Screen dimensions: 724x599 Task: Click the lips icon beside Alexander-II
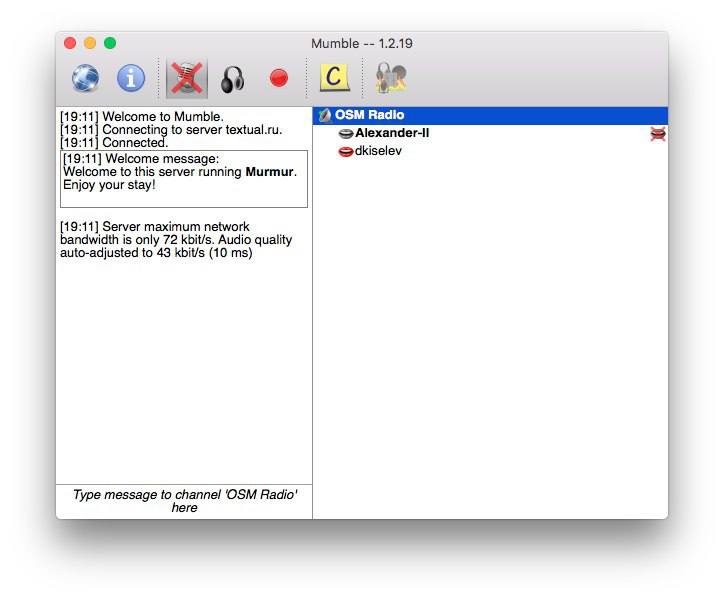point(346,134)
